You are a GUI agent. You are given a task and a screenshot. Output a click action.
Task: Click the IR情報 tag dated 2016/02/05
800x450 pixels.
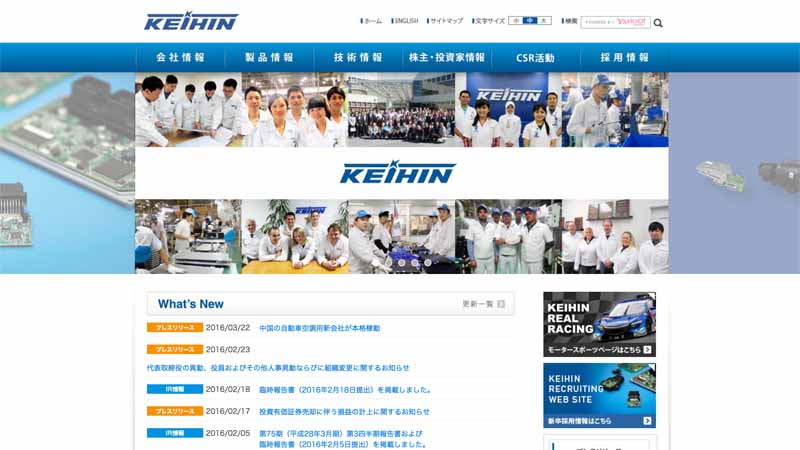[175, 433]
